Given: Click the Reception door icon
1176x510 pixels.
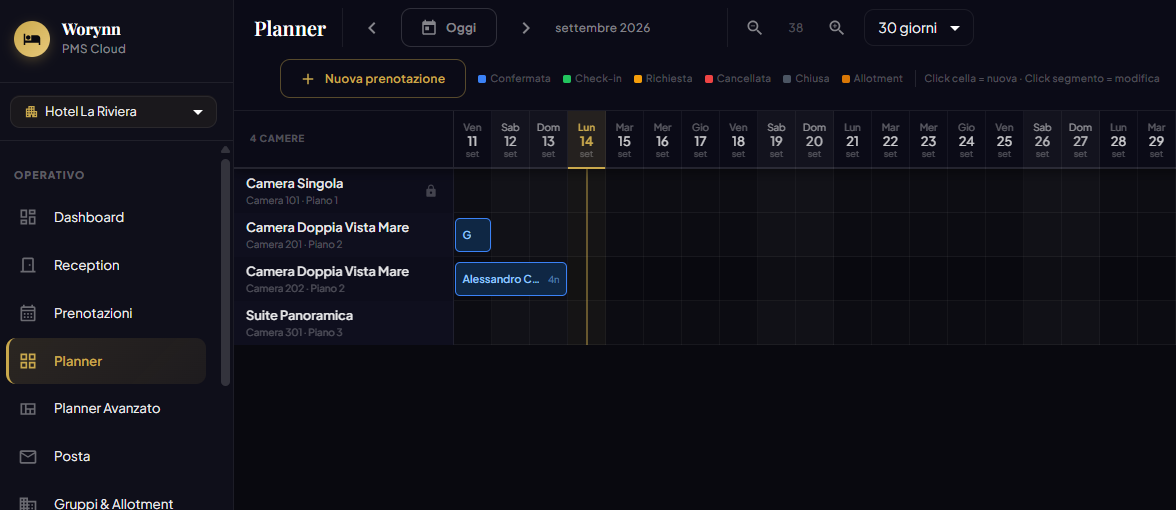Looking at the screenshot, I should (28, 266).
